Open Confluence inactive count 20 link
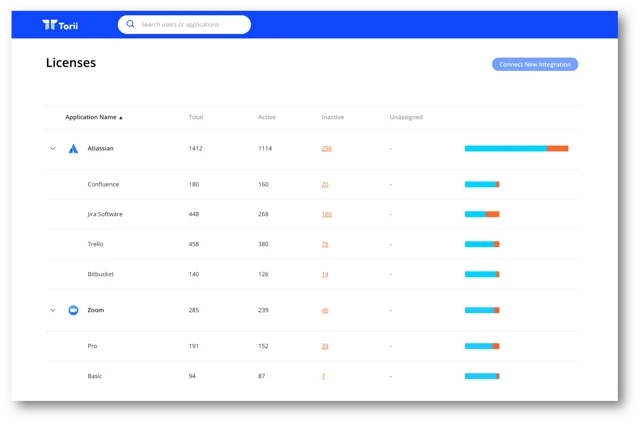640x423 pixels. coord(325,185)
